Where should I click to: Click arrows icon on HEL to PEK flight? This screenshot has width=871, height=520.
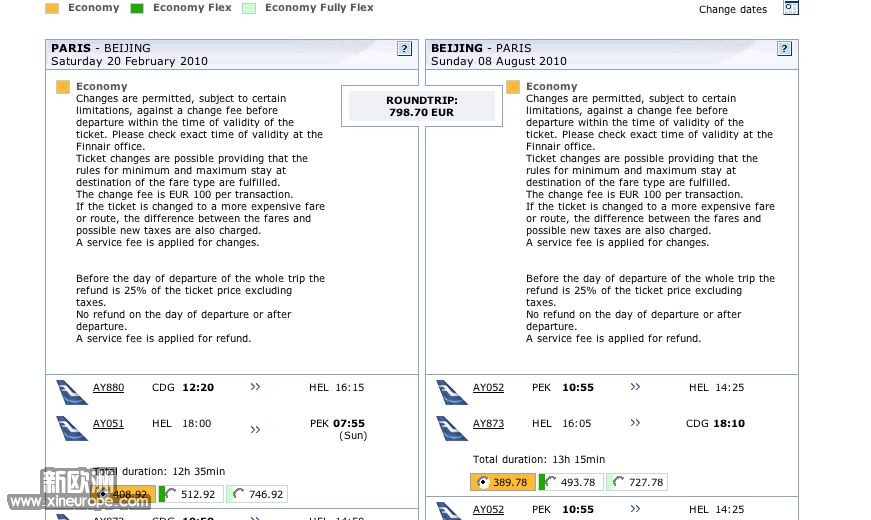tap(255, 429)
